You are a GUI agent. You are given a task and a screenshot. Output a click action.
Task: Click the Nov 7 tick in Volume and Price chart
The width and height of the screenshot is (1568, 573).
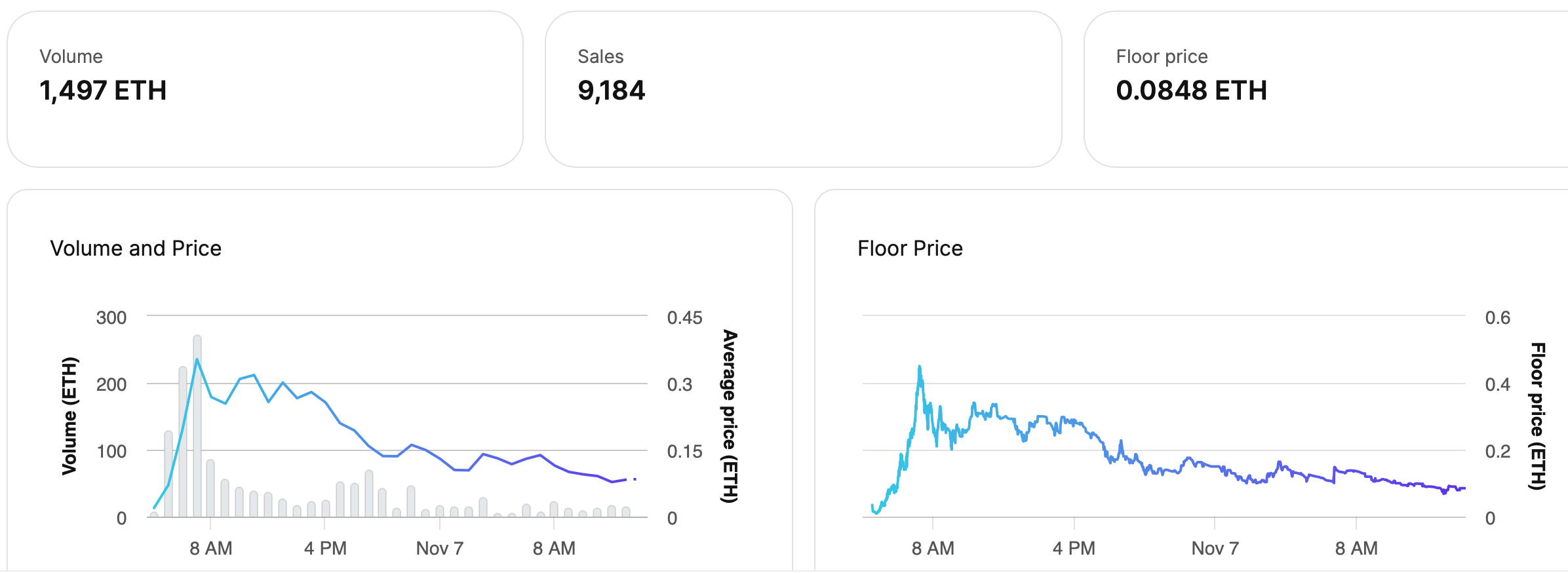[439, 548]
